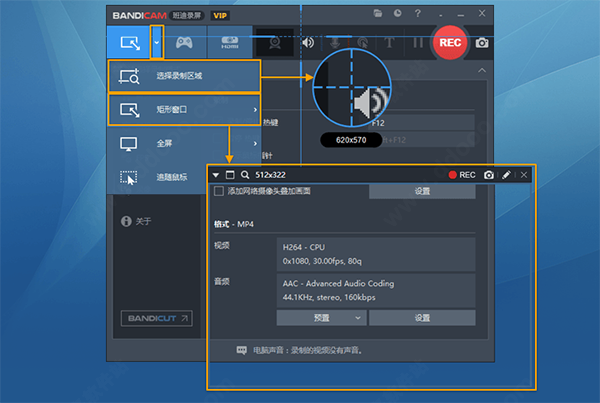Viewport: 600px width, 403px height.
Task: Toggle the webcam overlay icon
Action: (275, 43)
